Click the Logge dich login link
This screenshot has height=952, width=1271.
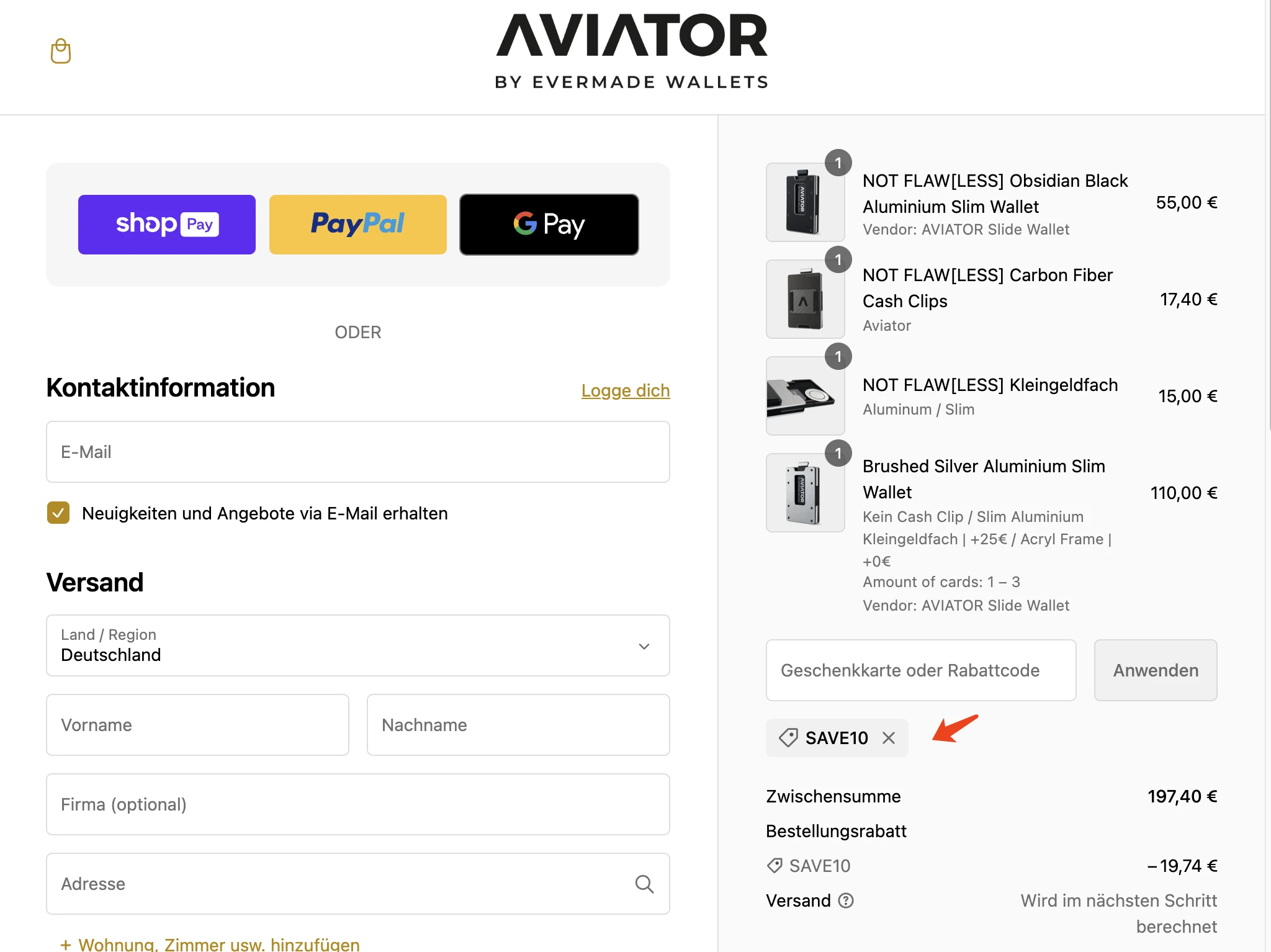[626, 390]
